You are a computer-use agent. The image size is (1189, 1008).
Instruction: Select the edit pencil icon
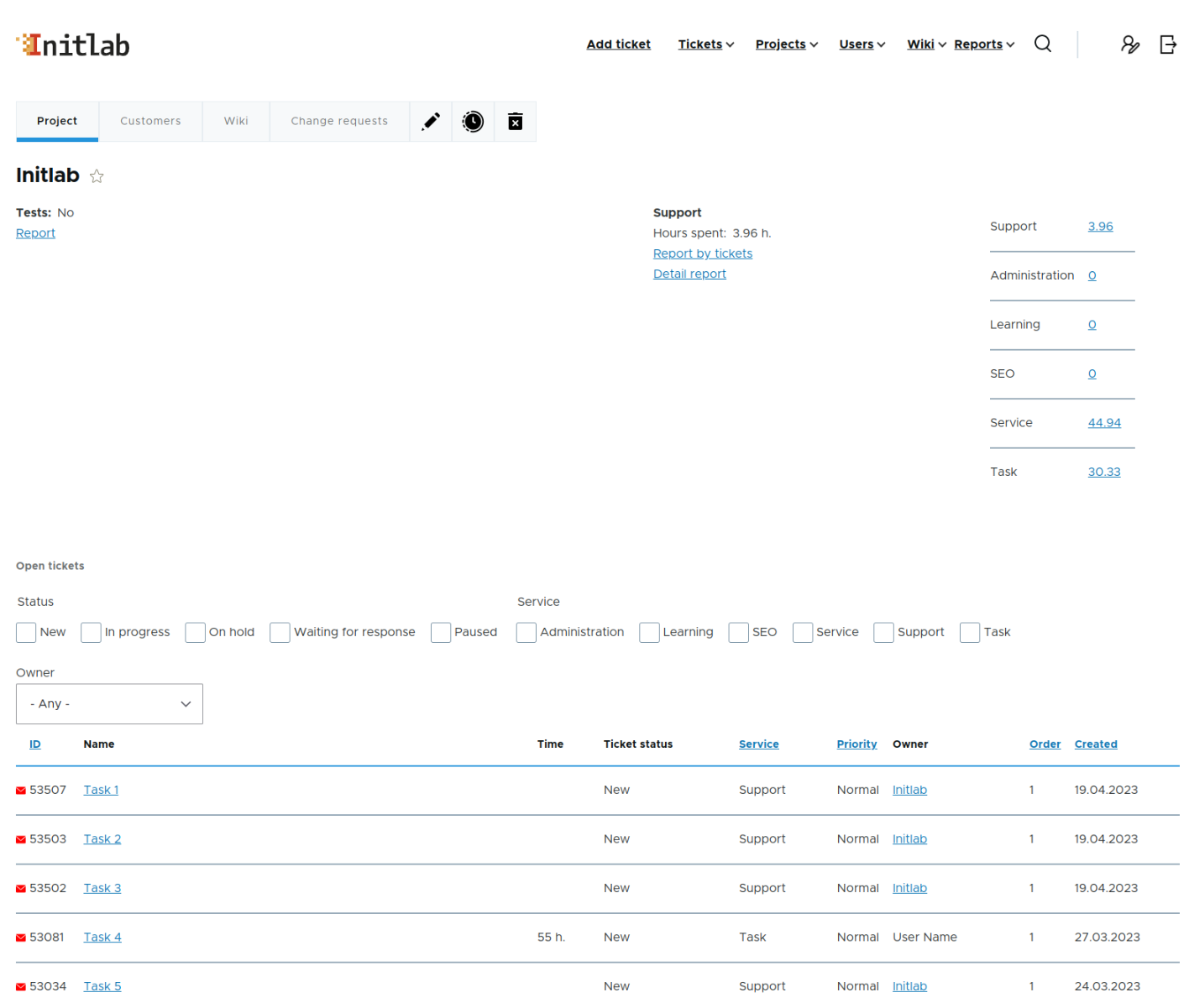pos(431,121)
